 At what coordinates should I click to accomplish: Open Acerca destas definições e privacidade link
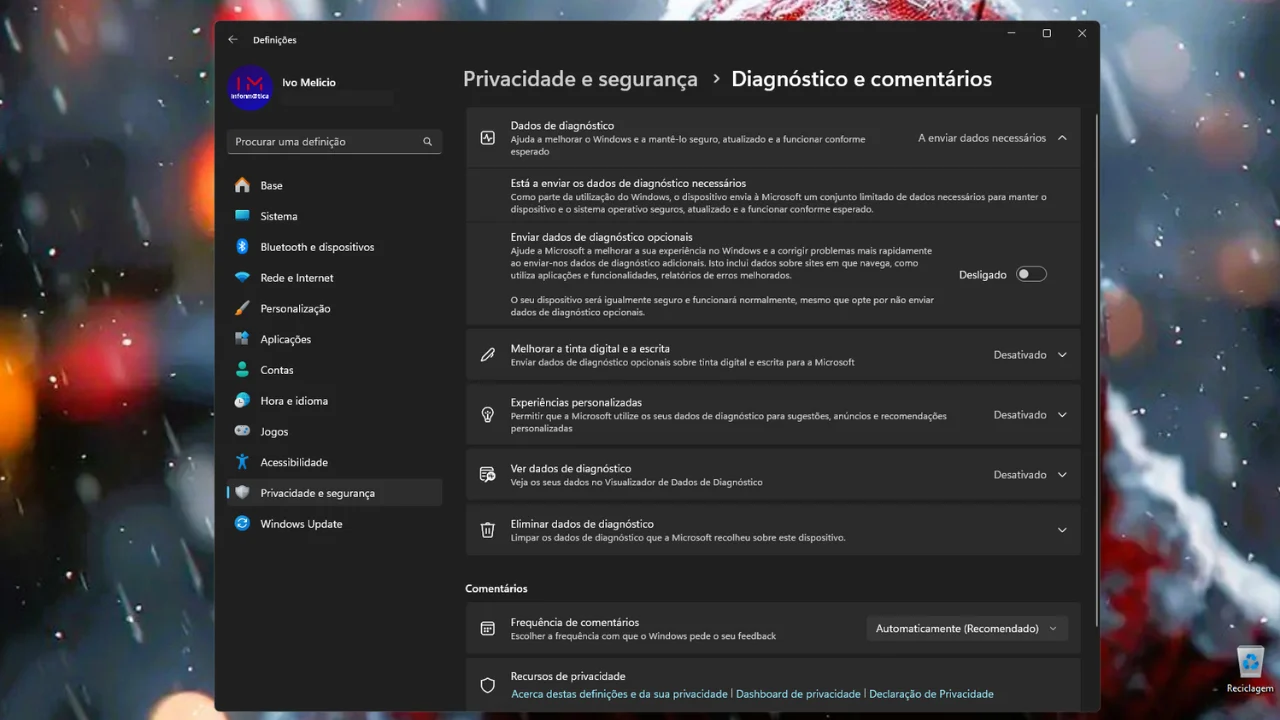619,694
